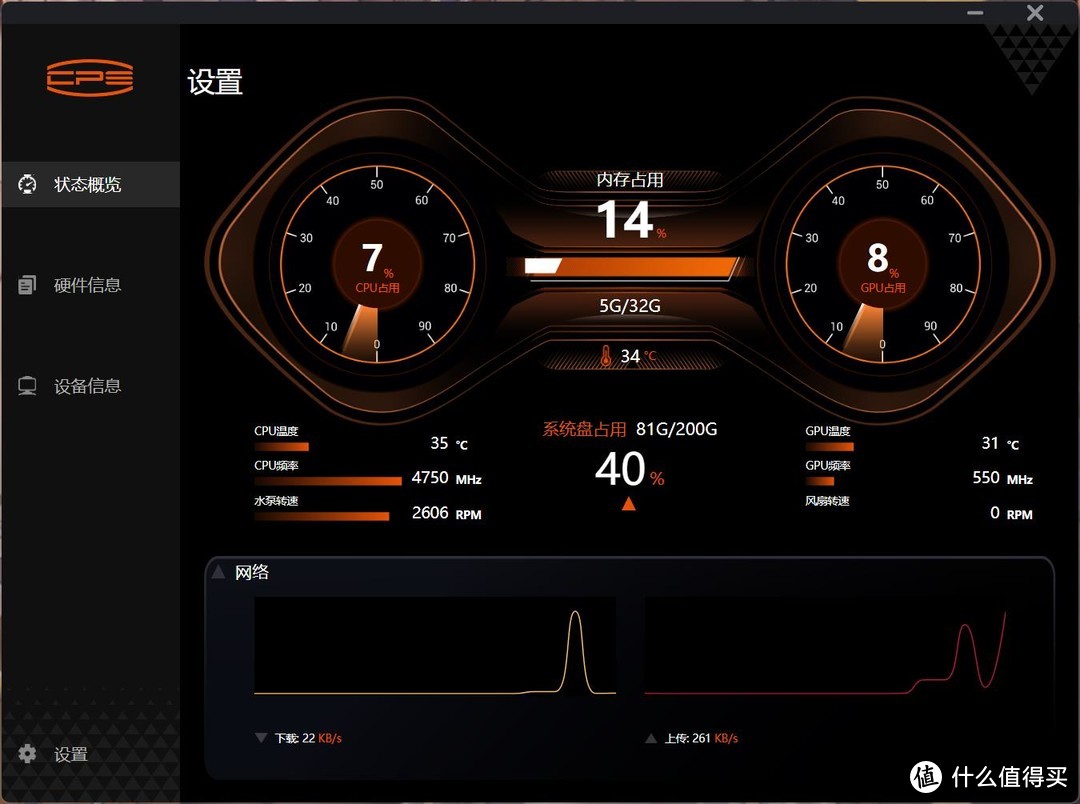Viewport: 1080px width, 804px height.
Task: Click the 31 °C GPU temperature value
Action: [x=1000, y=444]
